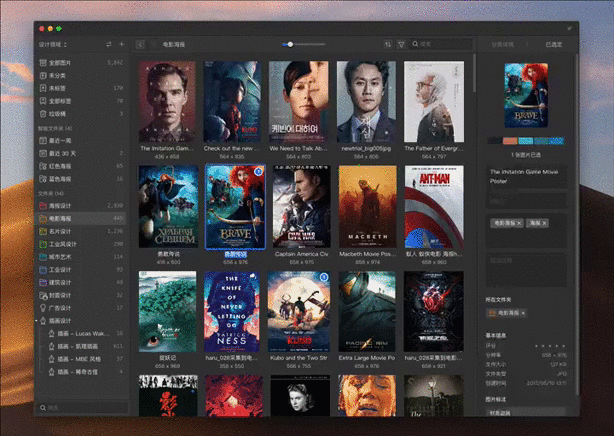
Task: Select The Imitation Game poster thumbnail
Action: pos(167,102)
